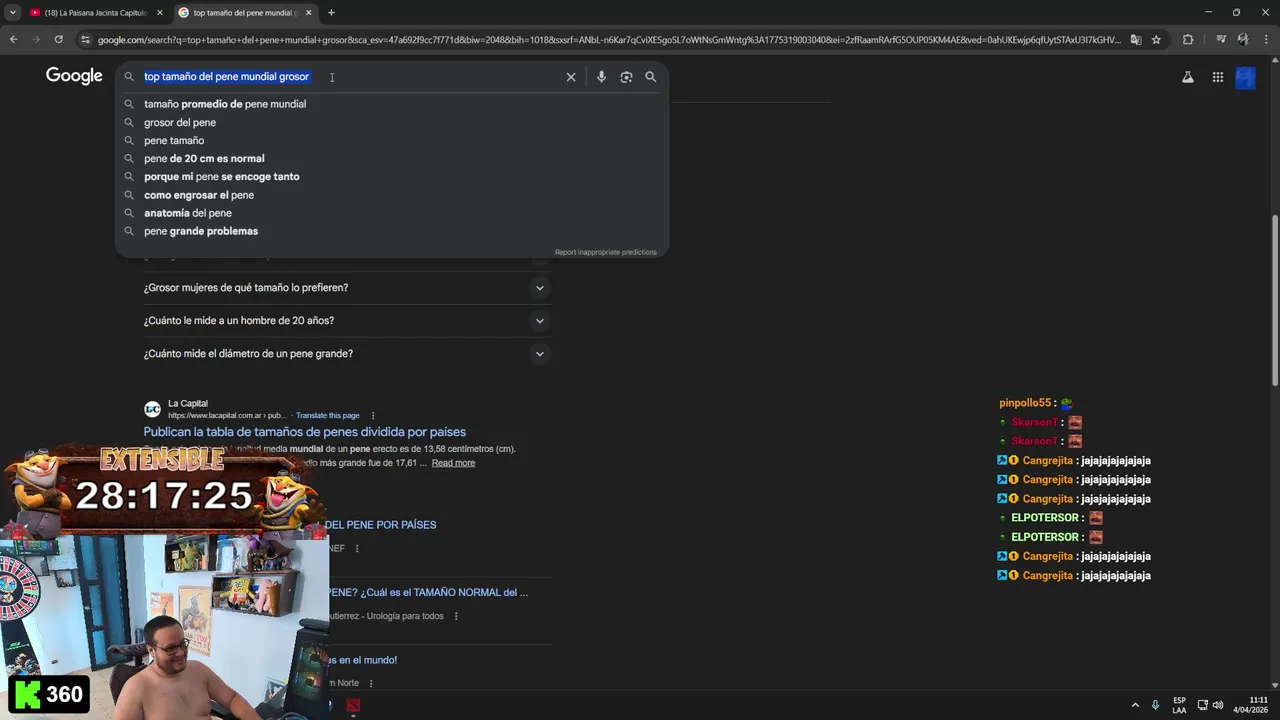Viewport: 1280px width, 720px height.
Task: Click "Translate this page" for La Capital
Action: click(327, 415)
